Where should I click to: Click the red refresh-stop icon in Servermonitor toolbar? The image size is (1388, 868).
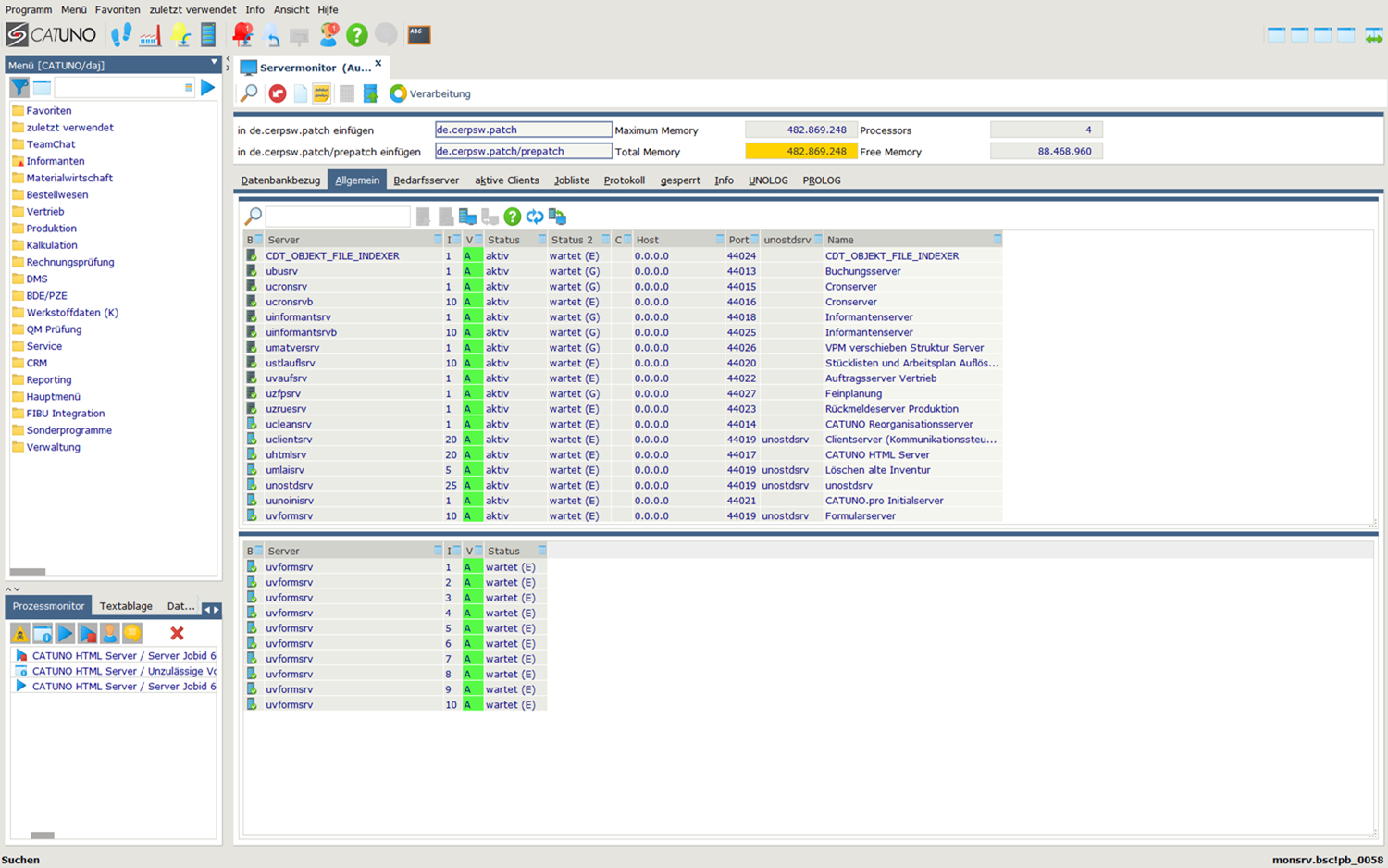pyautogui.click(x=278, y=93)
